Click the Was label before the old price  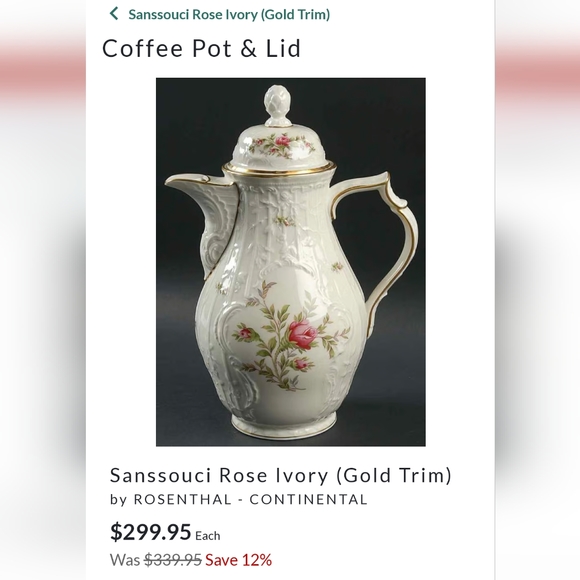[125, 560]
